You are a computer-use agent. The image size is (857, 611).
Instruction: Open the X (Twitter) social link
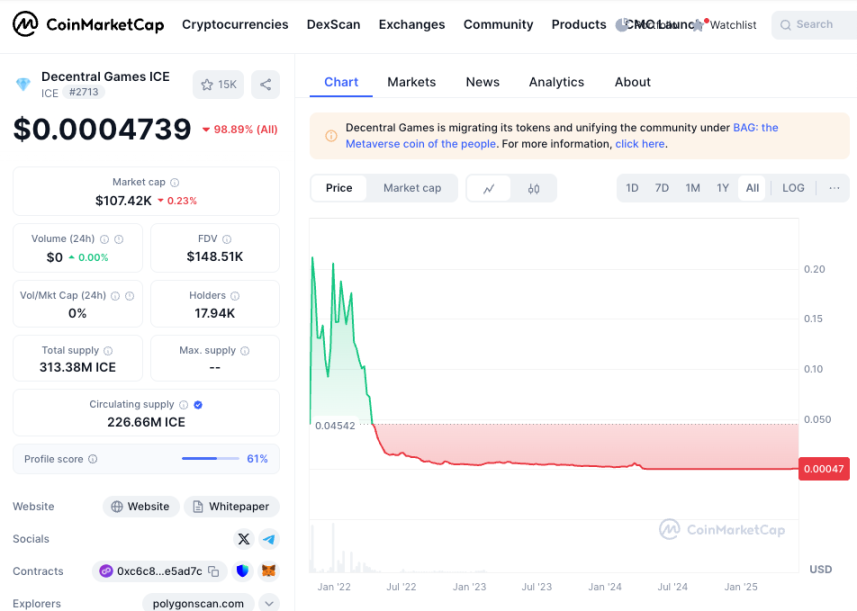[x=244, y=539]
